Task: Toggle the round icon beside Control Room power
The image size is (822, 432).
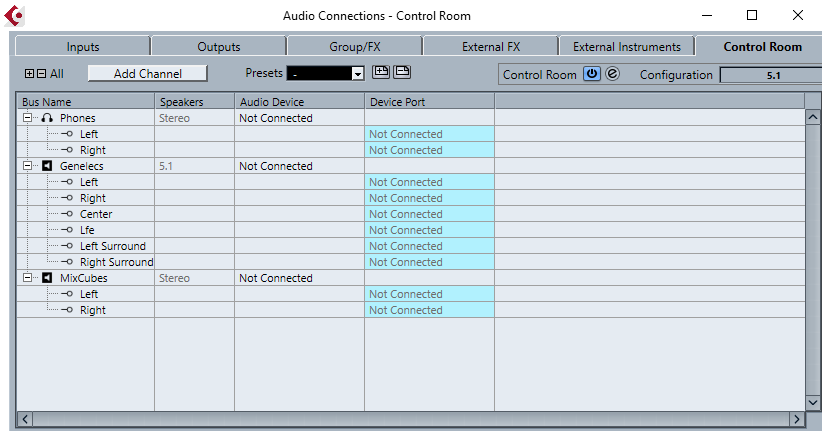Action: point(612,74)
